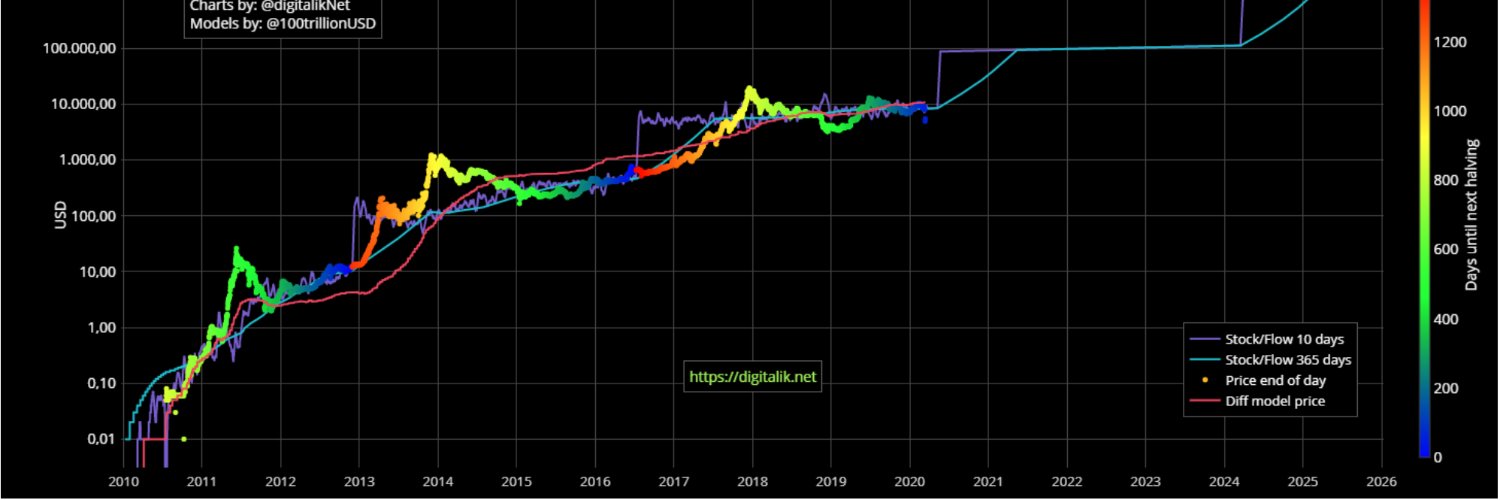Click the 2010 x-axis label

tap(123, 483)
